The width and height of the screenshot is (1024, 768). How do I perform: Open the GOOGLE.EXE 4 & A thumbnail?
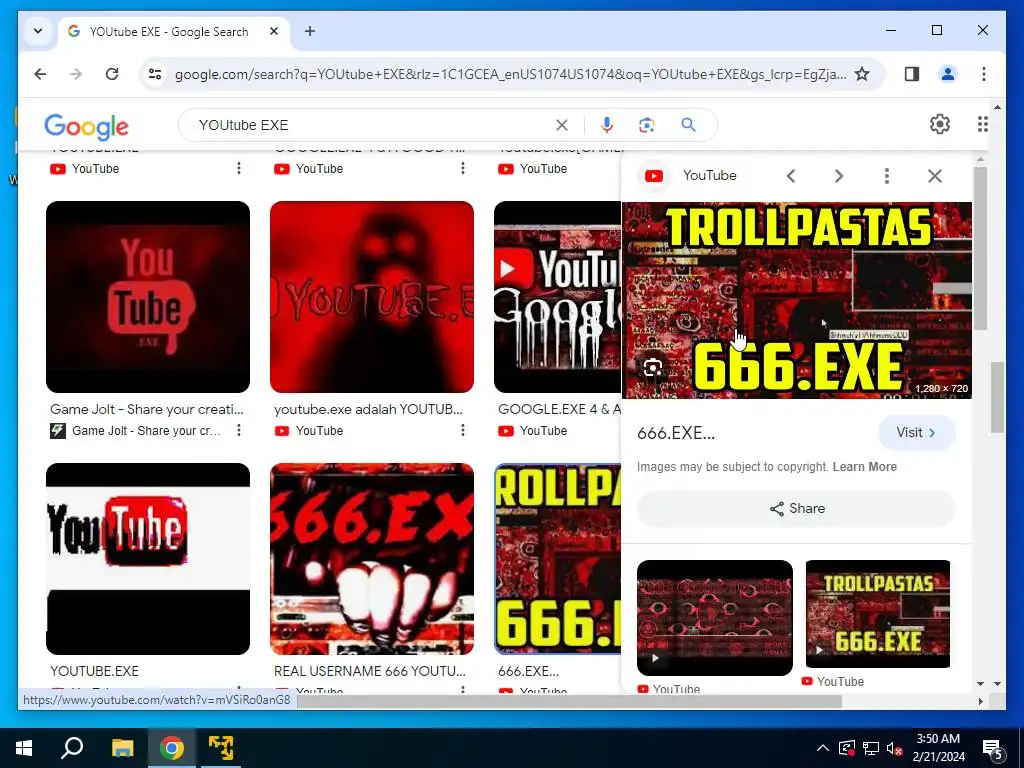(x=557, y=296)
